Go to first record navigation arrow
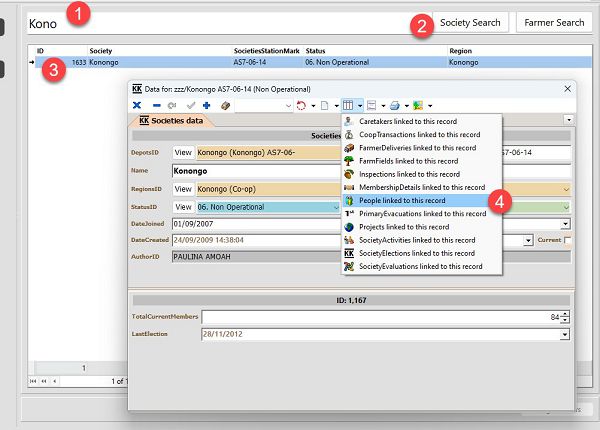Image resolution: width=600 pixels, height=430 pixels. click(x=33, y=381)
